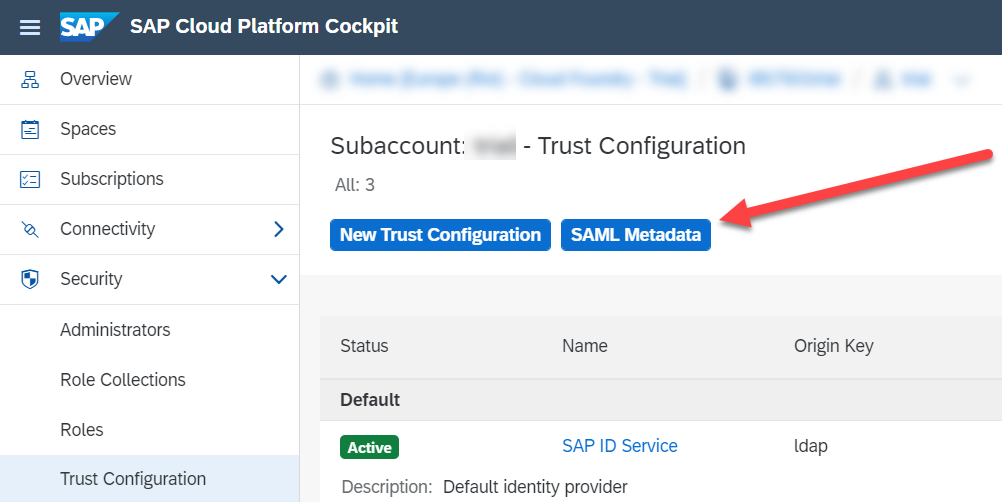Screen dimensions: 1002x502
Task: Click the Origin Key column header
Action: tap(833, 346)
